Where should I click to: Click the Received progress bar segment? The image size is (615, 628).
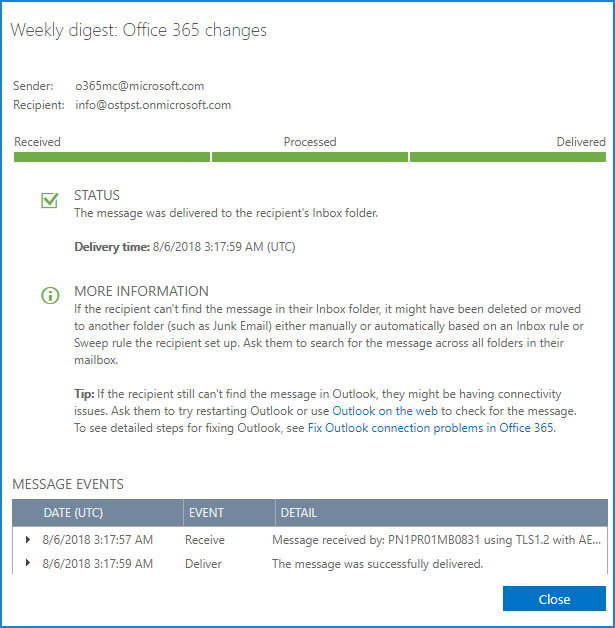click(x=112, y=157)
